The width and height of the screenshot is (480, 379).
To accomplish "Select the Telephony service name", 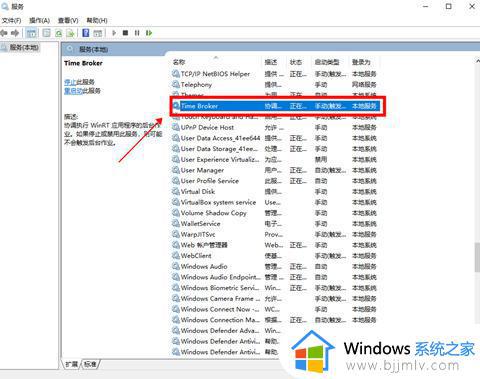I will point(196,85).
